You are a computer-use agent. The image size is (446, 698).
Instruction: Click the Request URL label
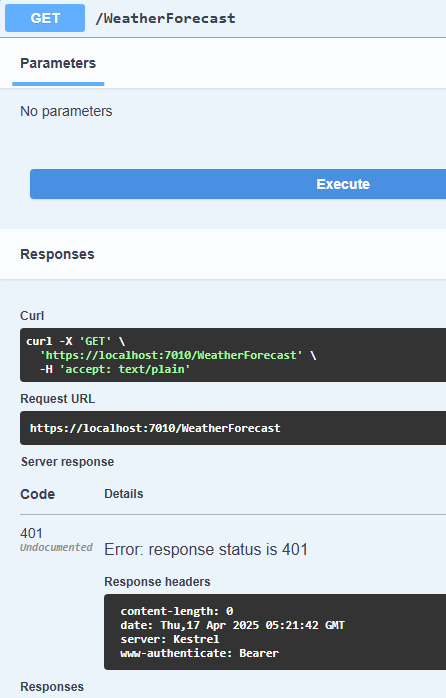click(x=57, y=399)
